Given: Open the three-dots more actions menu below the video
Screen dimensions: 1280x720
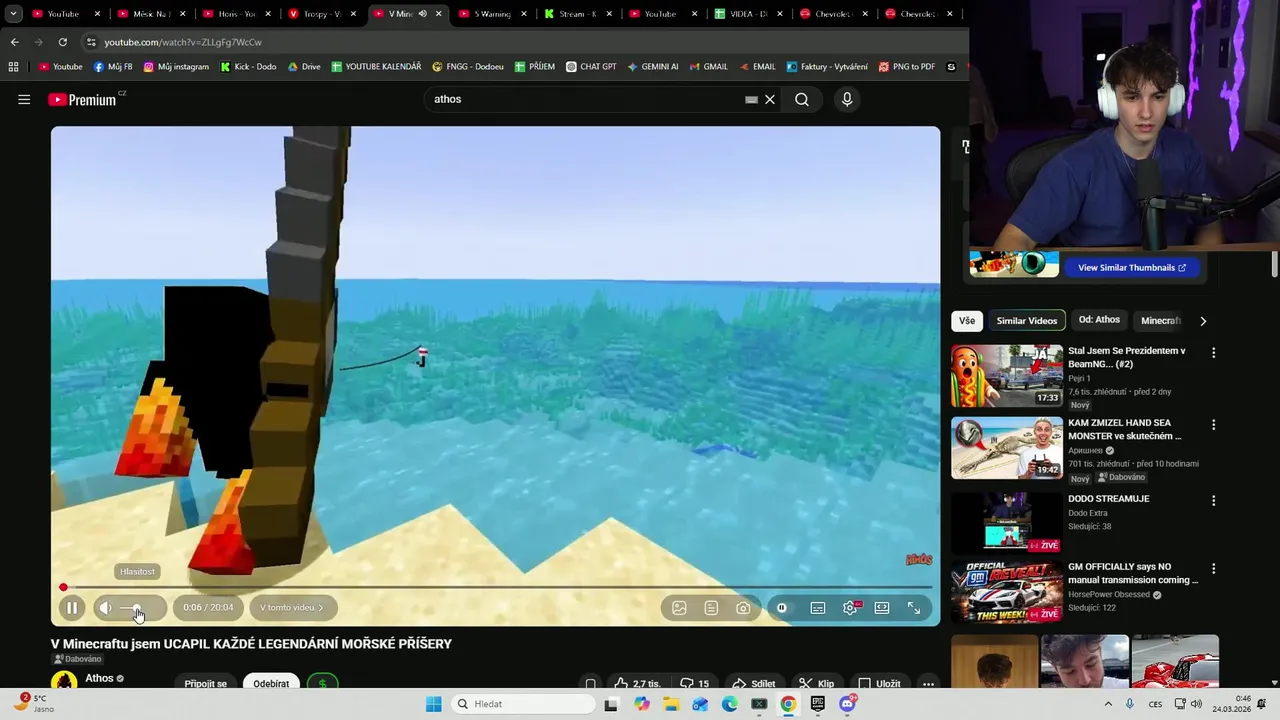Looking at the screenshot, I should point(928,684).
